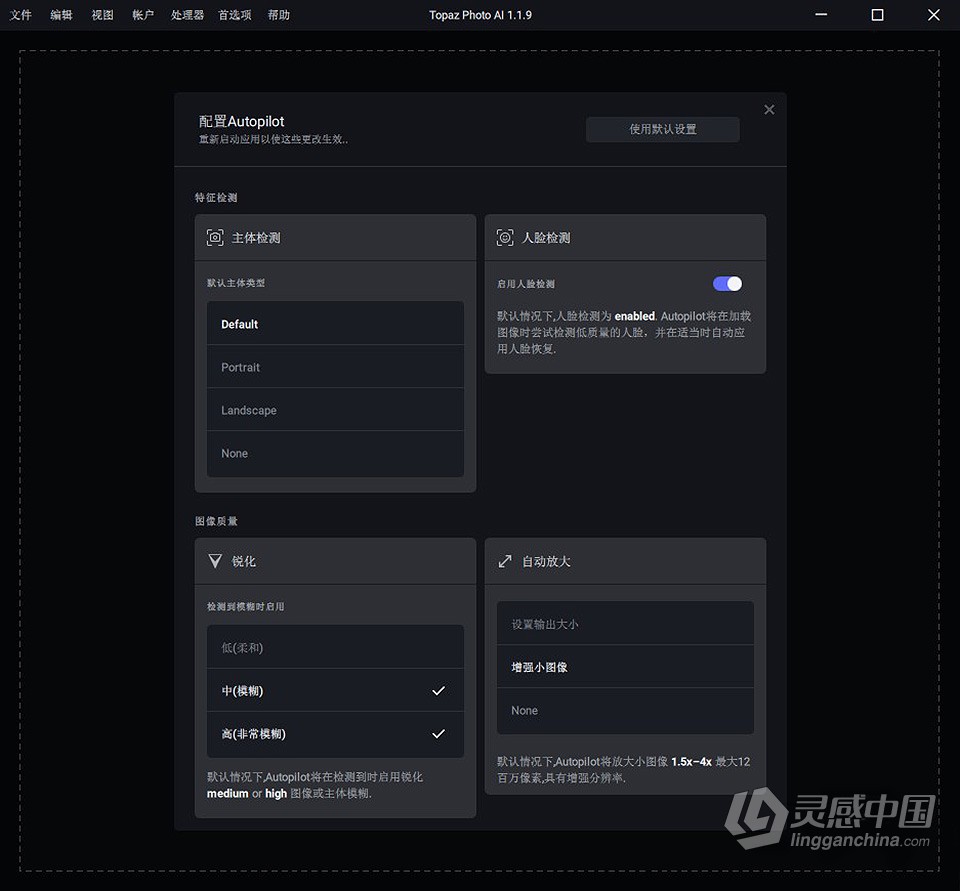
Task: Open the 文件 menu
Action: [20, 15]
